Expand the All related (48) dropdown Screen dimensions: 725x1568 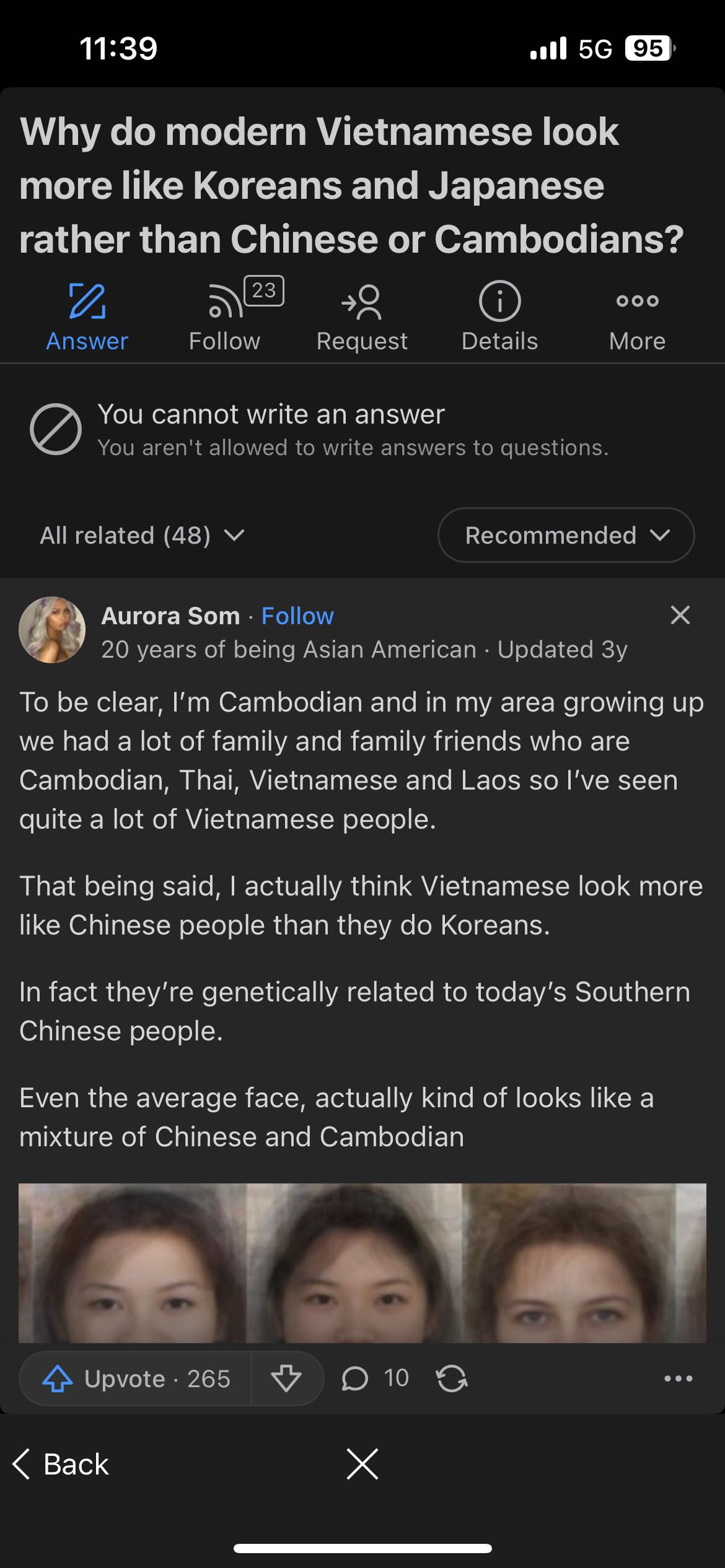pos(143,535)
